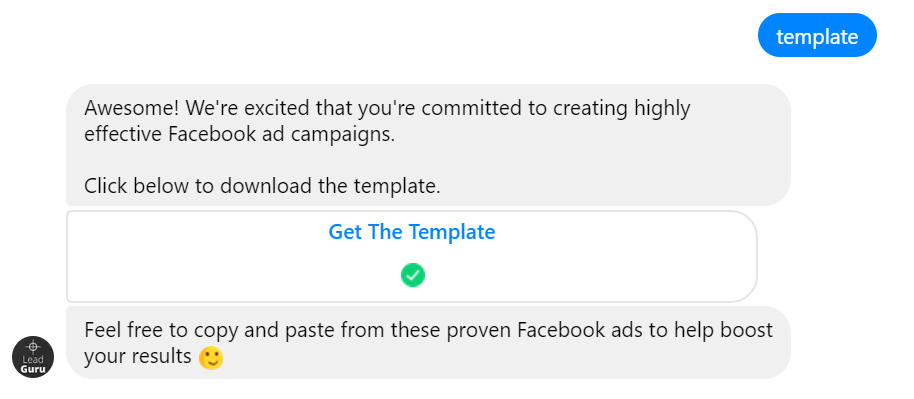The height and width of the screenshot is (399, 914).
Task: Select the "Feel free to copy and paste" message
Action: point(428,343)
